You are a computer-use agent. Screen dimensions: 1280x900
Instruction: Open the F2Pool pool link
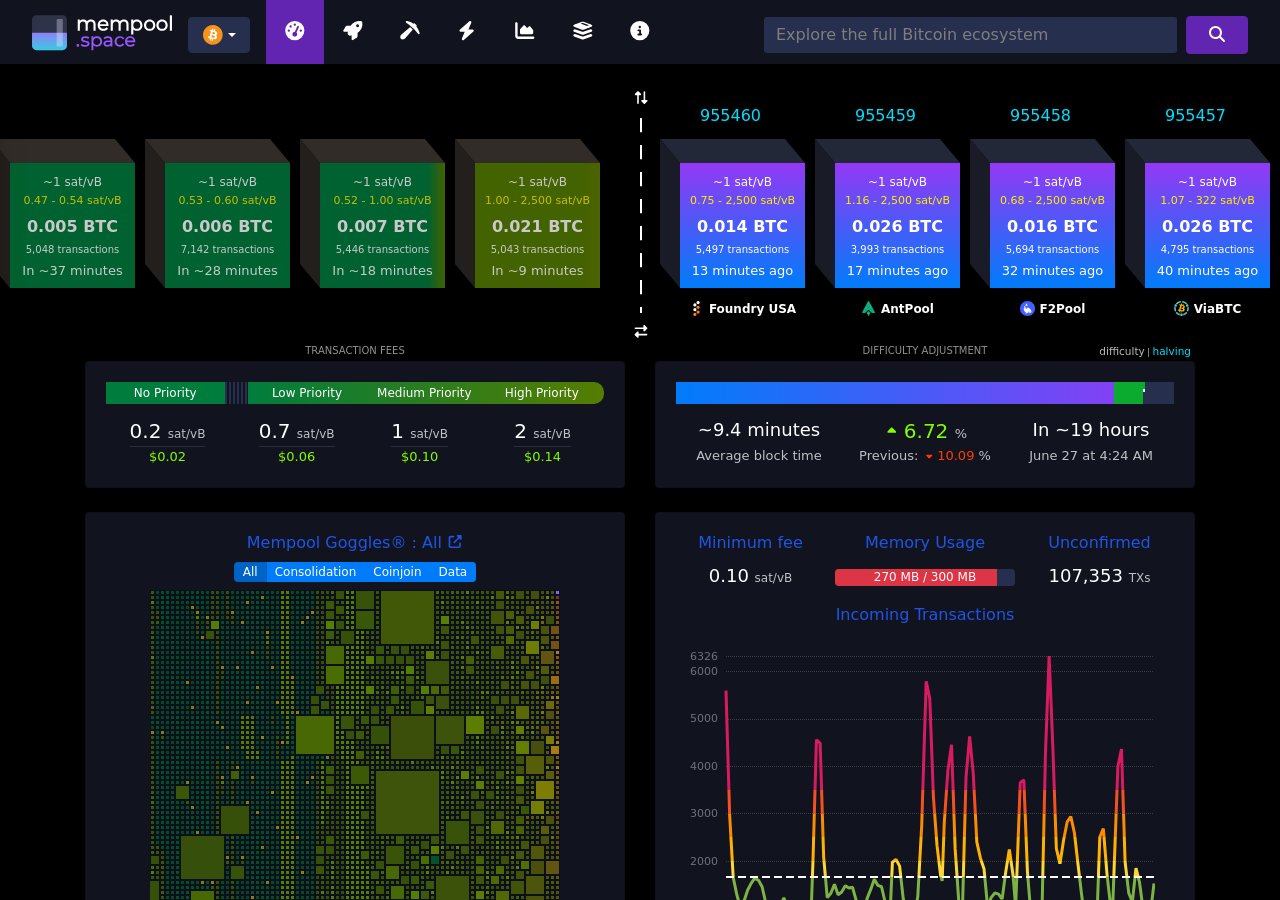coord(1052,309)
